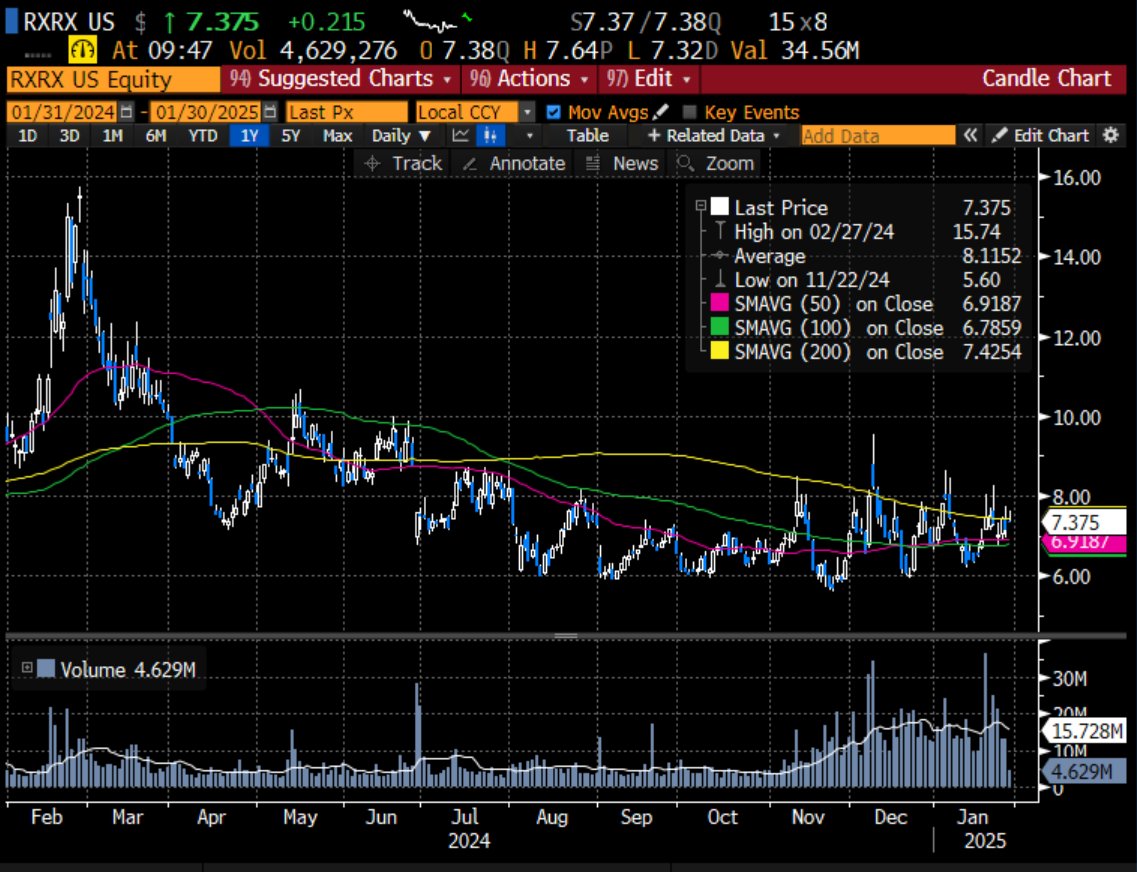Screen dimensions: 1137x872
Task: Click the magenta SMAVG (50) color swatch
Action: (x=719, y=303)
